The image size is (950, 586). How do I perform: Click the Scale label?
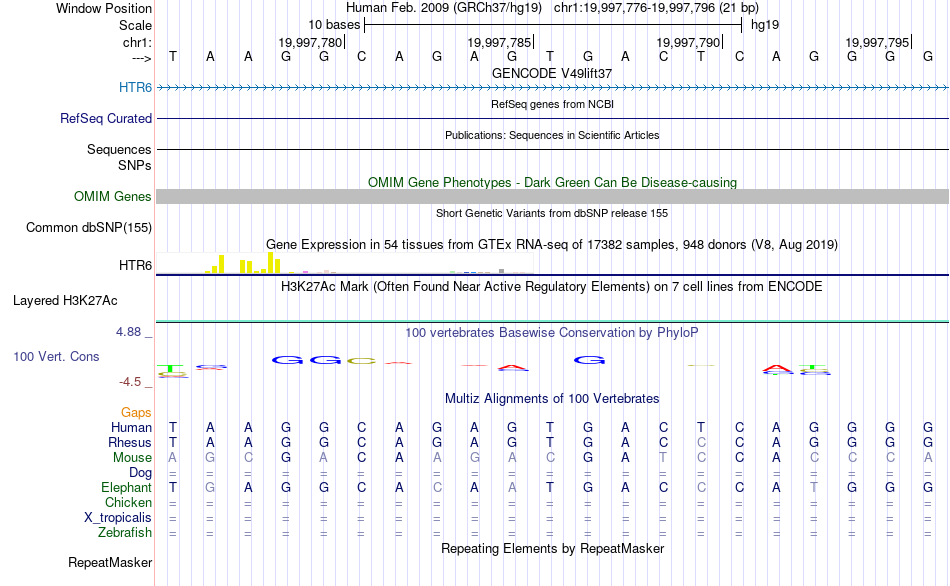pyautogui.click(x=135, y=25)
